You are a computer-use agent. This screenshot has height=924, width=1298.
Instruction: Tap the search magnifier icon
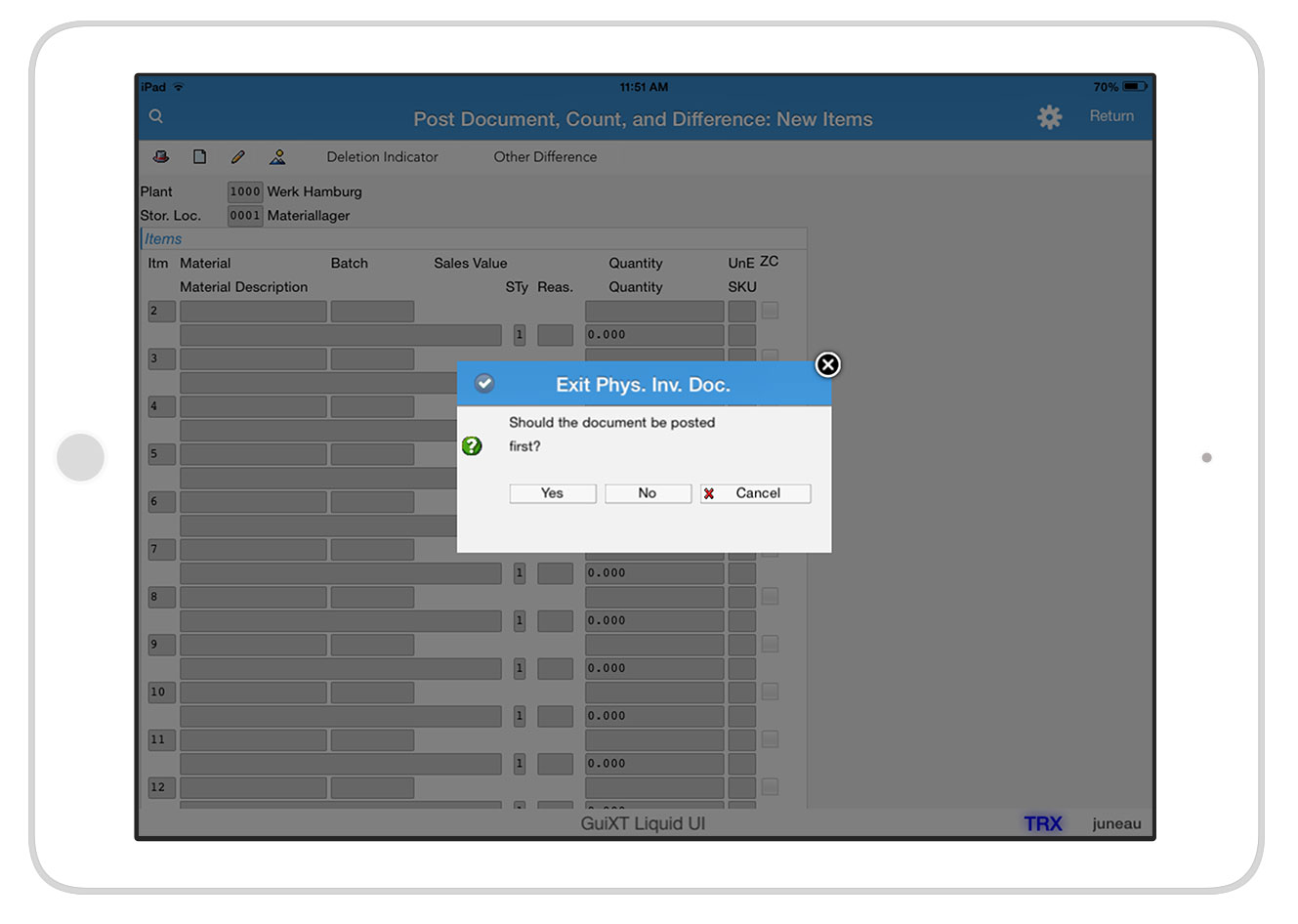[x=155, y=116]
